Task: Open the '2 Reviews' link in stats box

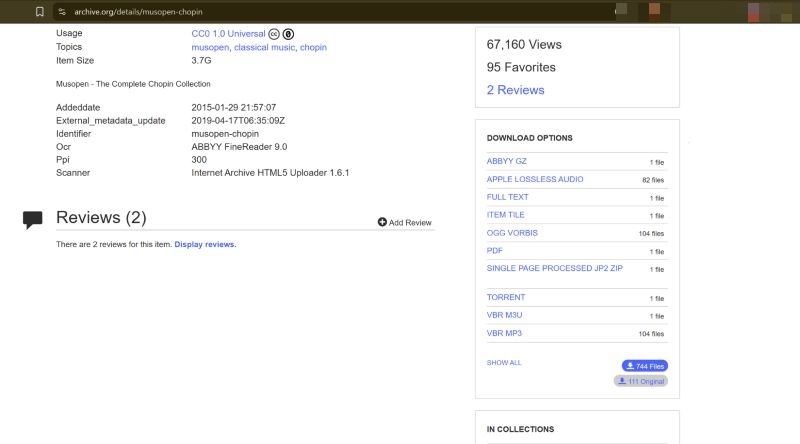Action: (x=515, y=90)
